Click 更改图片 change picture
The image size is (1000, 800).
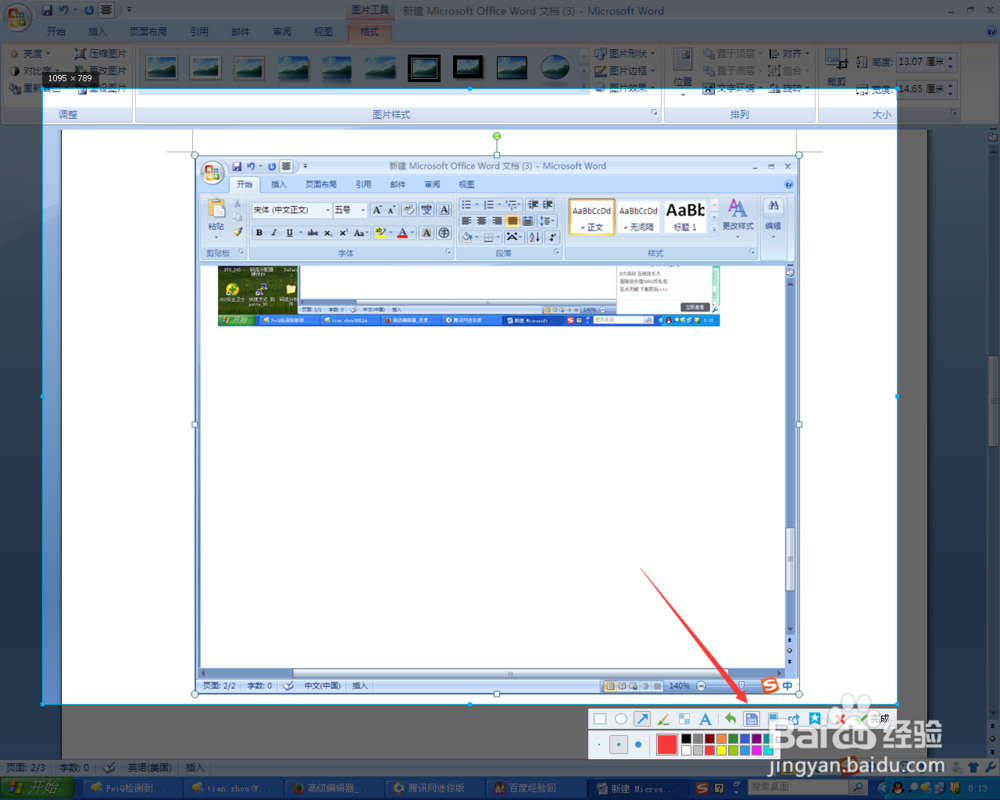[101, 71]
